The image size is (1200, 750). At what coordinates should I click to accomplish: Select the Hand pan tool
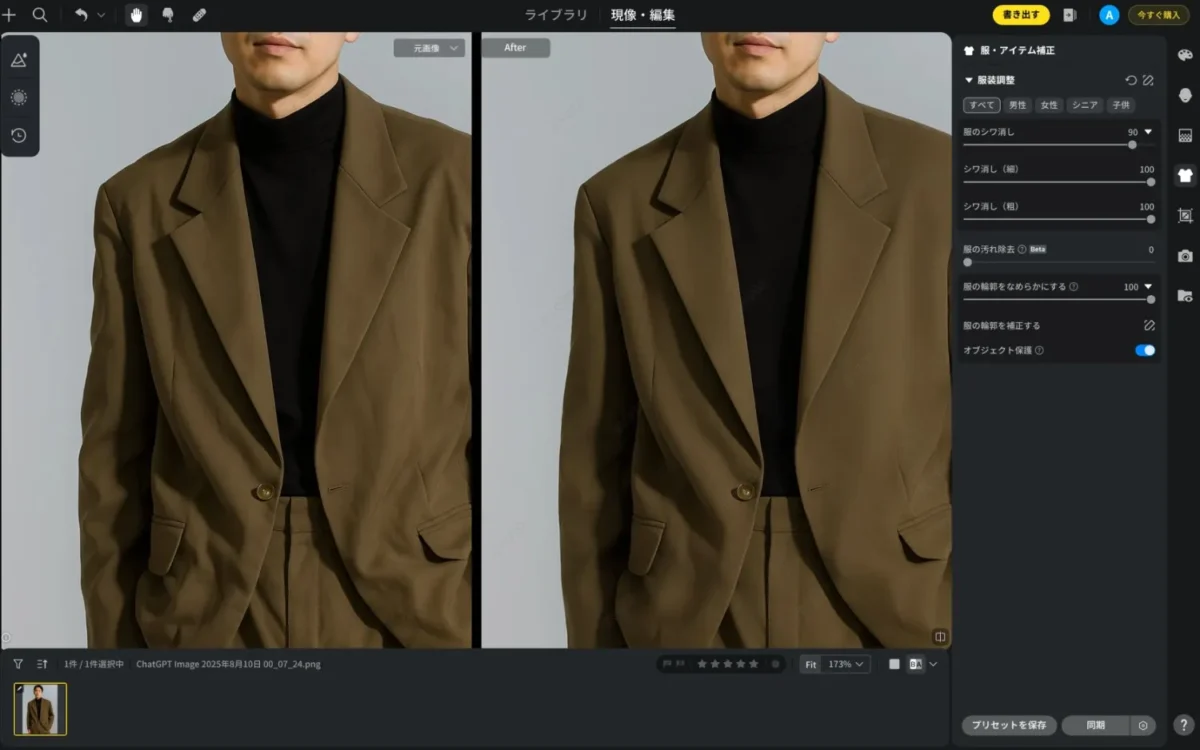137,15
